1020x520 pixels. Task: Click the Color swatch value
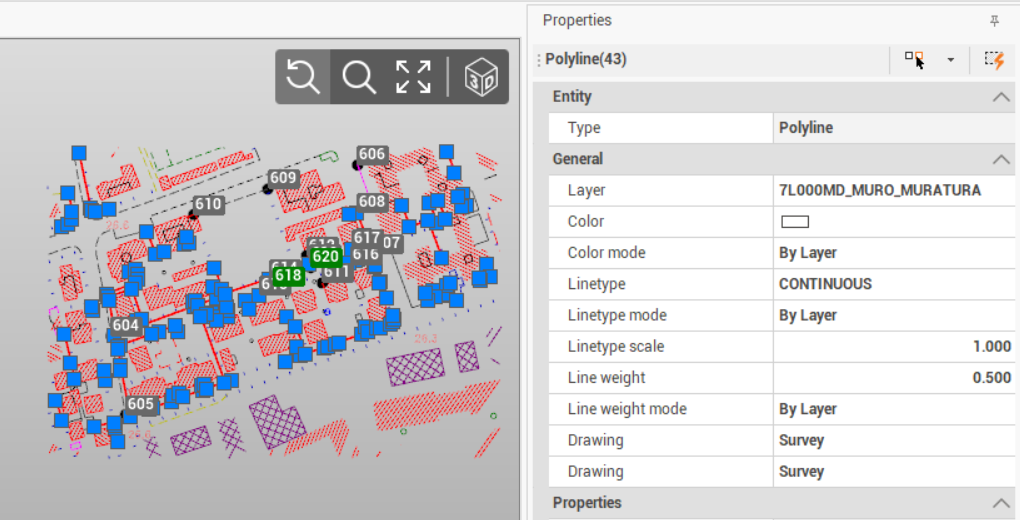pos(794,222)
